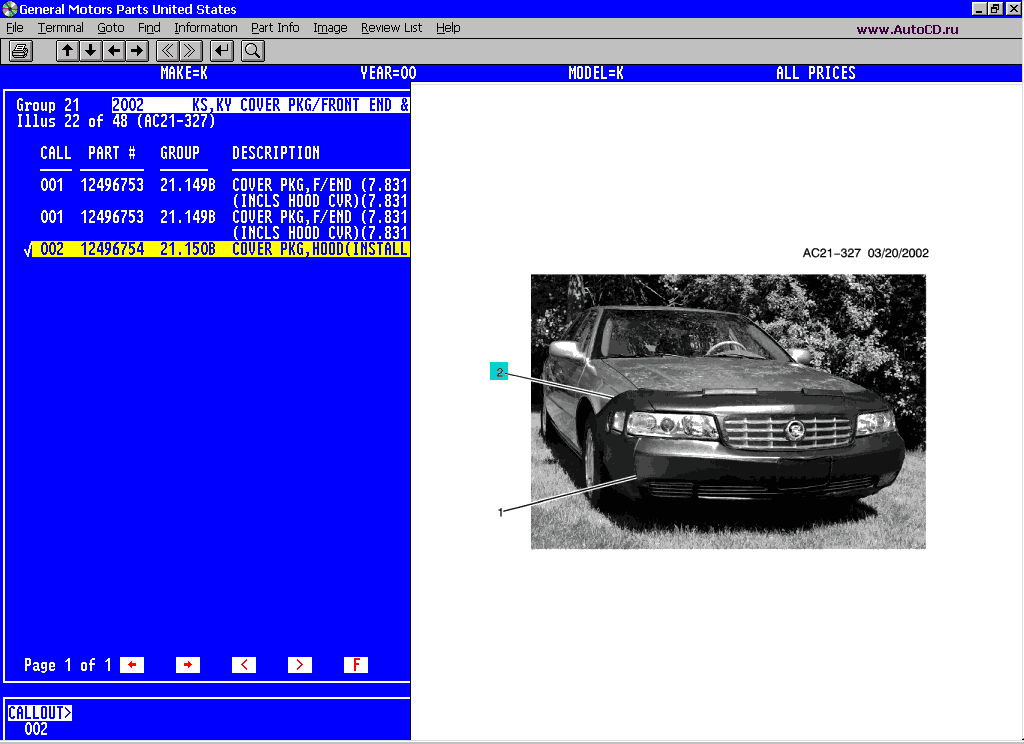Click the double right chevron toolbar button
The height and width of the screenshot is (744, 1024).
(190, 51)
